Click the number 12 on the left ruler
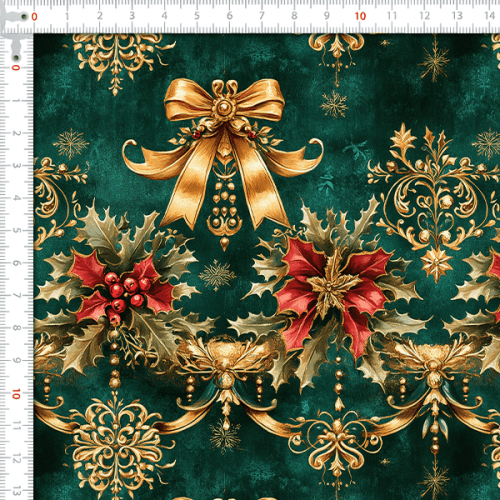 16,458
